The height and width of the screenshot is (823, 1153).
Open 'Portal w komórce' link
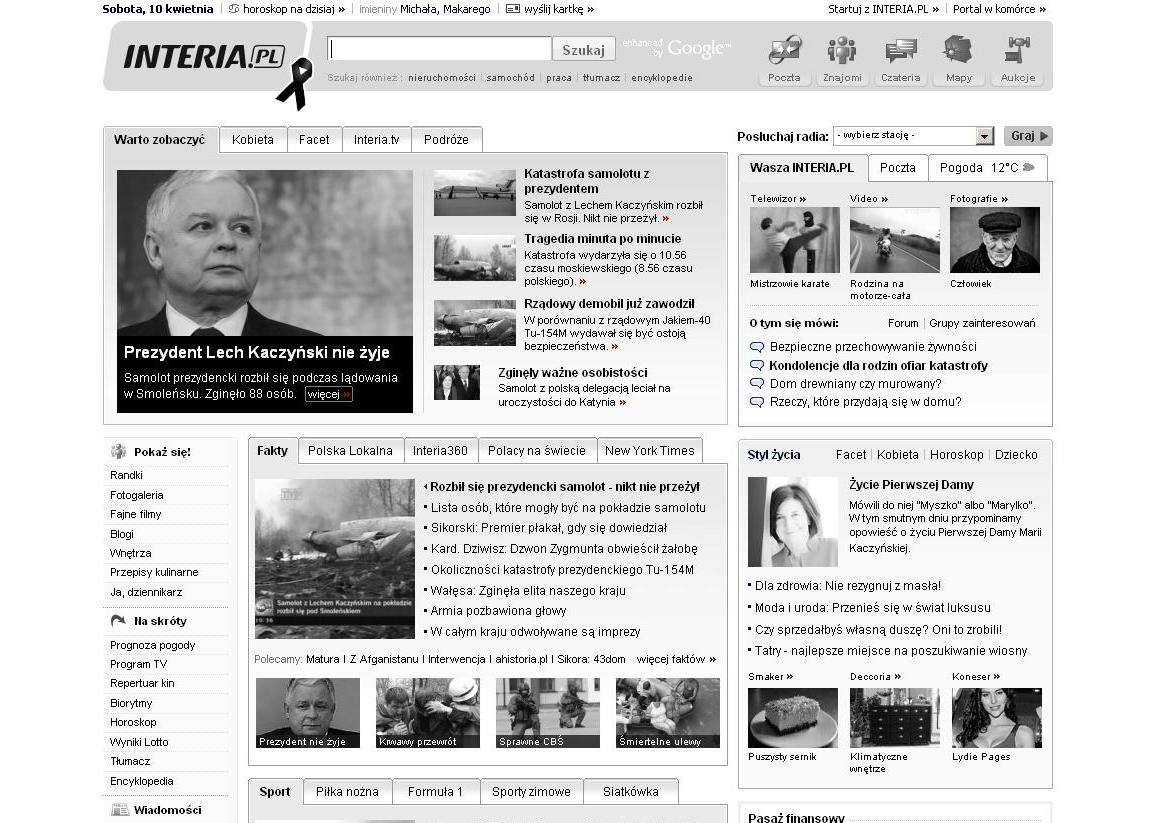[x=999, y=9]
